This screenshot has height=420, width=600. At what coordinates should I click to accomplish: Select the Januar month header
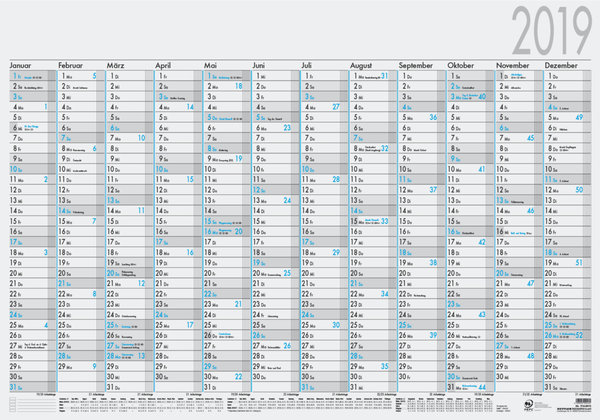coord(24,65)
